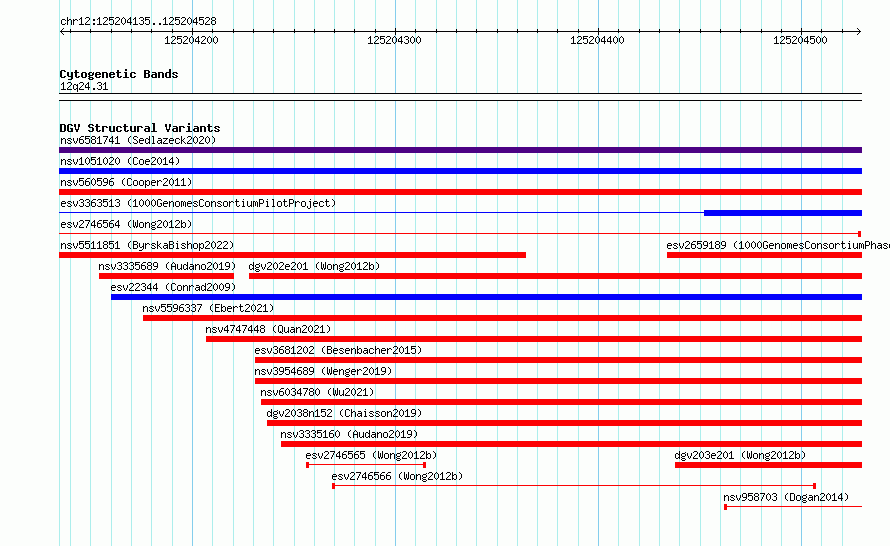Viewport: 890px width, 546px height.
Task: Click the red esv2659189 variant bar
Action: pyautogui.click(x=765, y=255)
